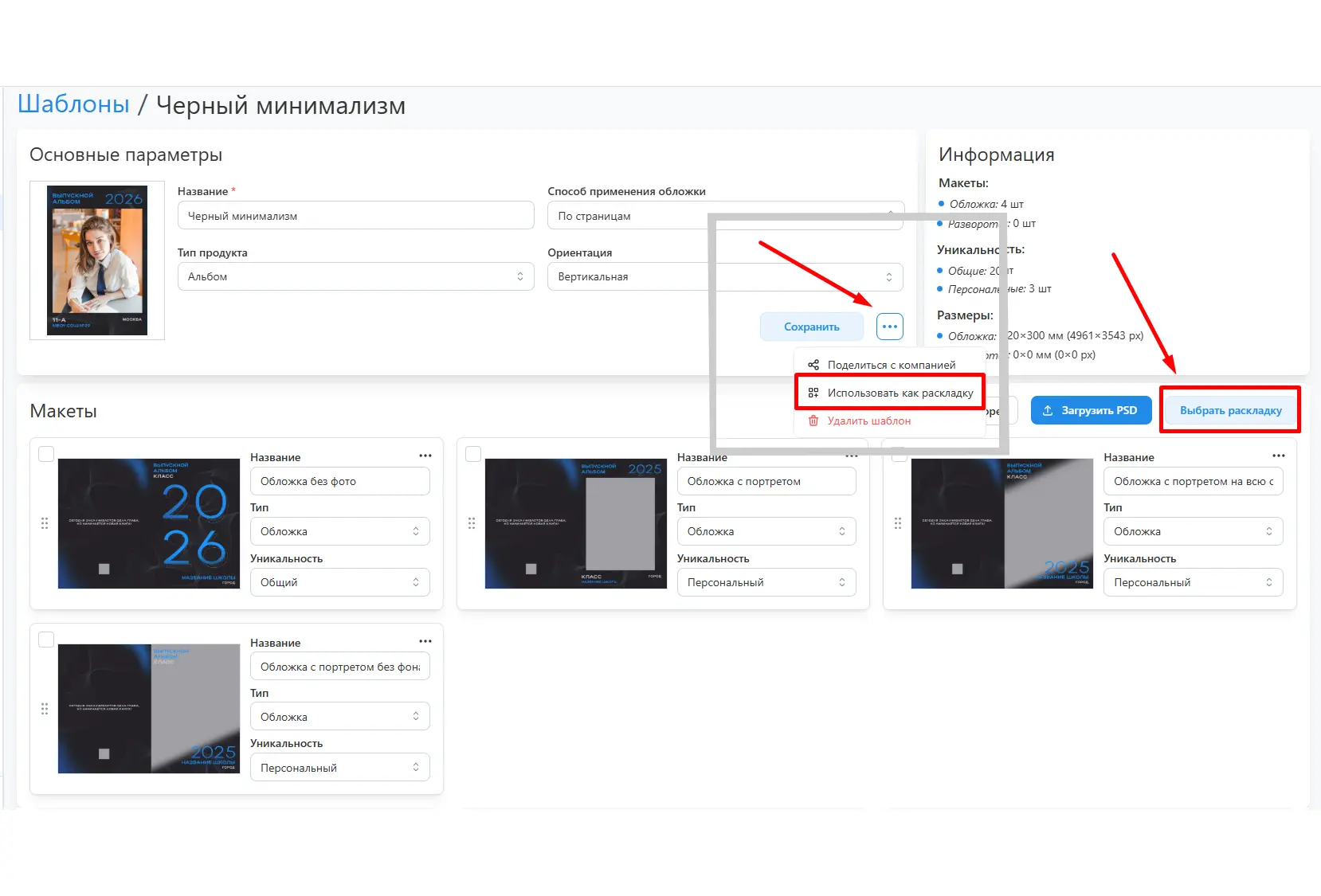Click drag handle of the bottom layout card
The image size is (1321, 896).
tap(45, 709)
